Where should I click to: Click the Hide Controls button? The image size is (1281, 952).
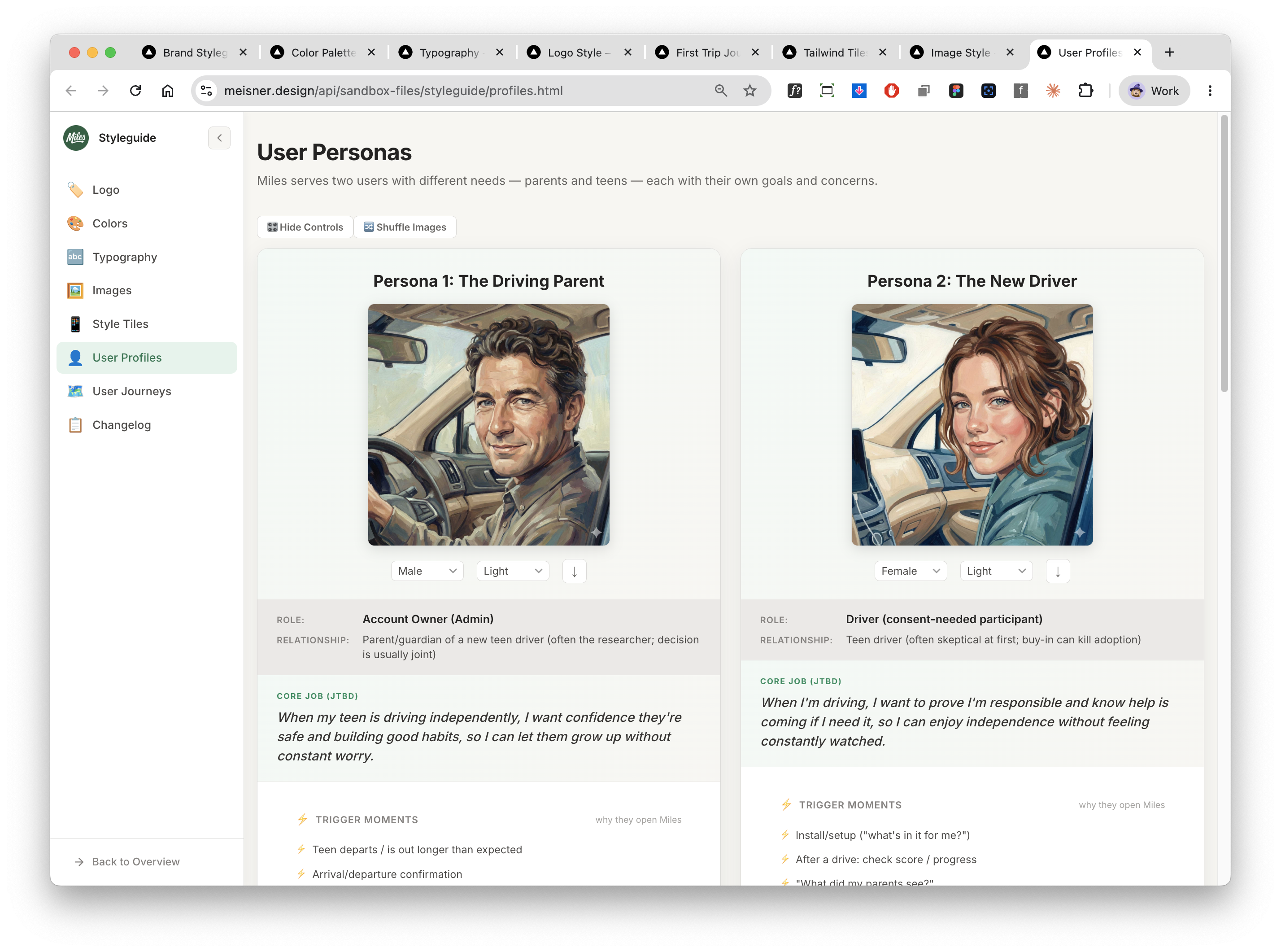[305, 227]
